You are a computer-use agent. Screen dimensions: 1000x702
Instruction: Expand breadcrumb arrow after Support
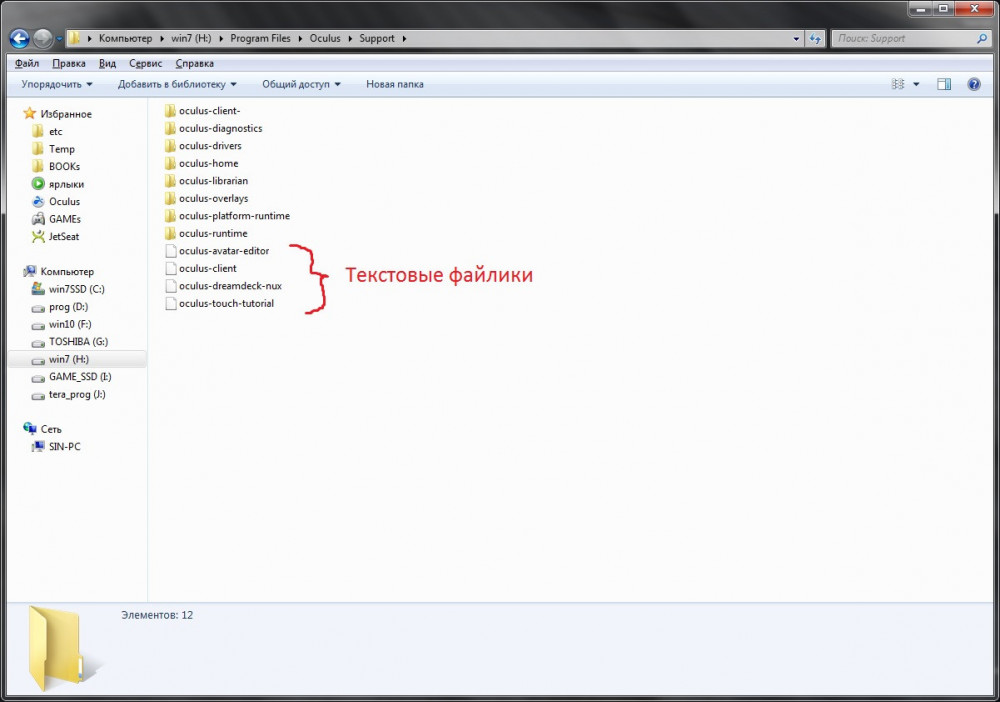pos(404,38)
